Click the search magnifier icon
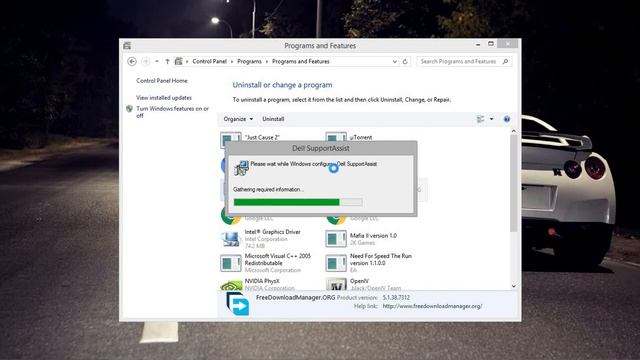The width and height of the screenshot is (640, 360). [x=505, y=61]
